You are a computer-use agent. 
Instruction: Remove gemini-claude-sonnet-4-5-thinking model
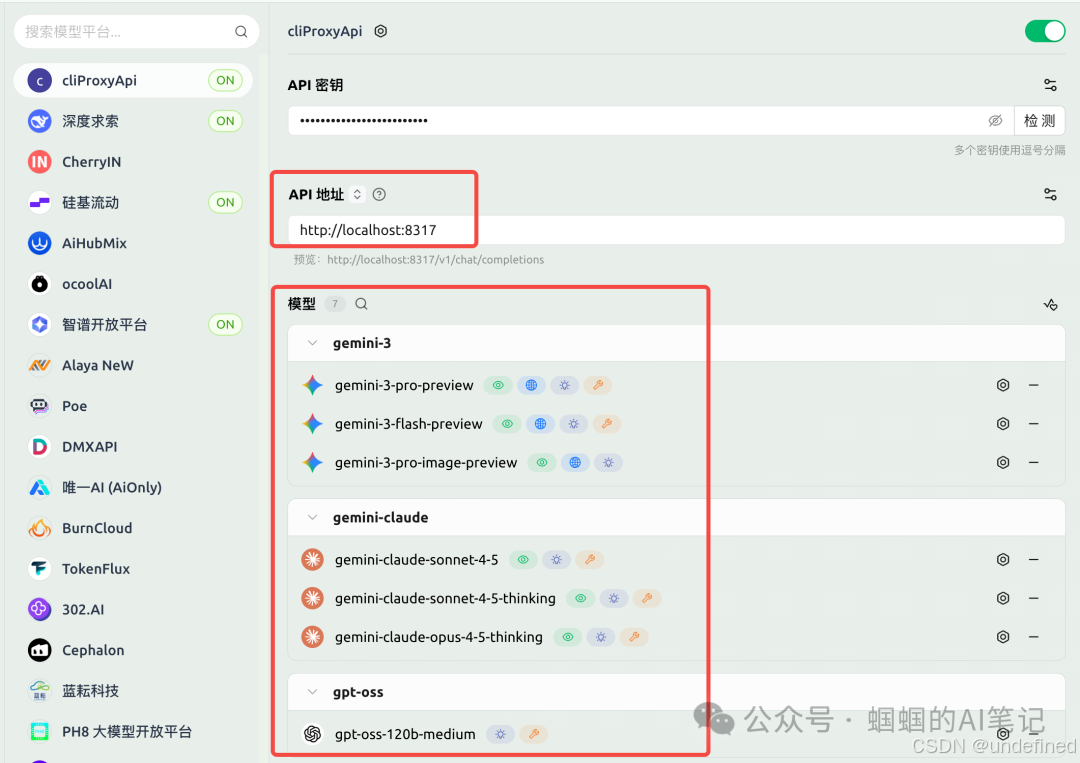pyautogui.click(x=1033, y=598)
